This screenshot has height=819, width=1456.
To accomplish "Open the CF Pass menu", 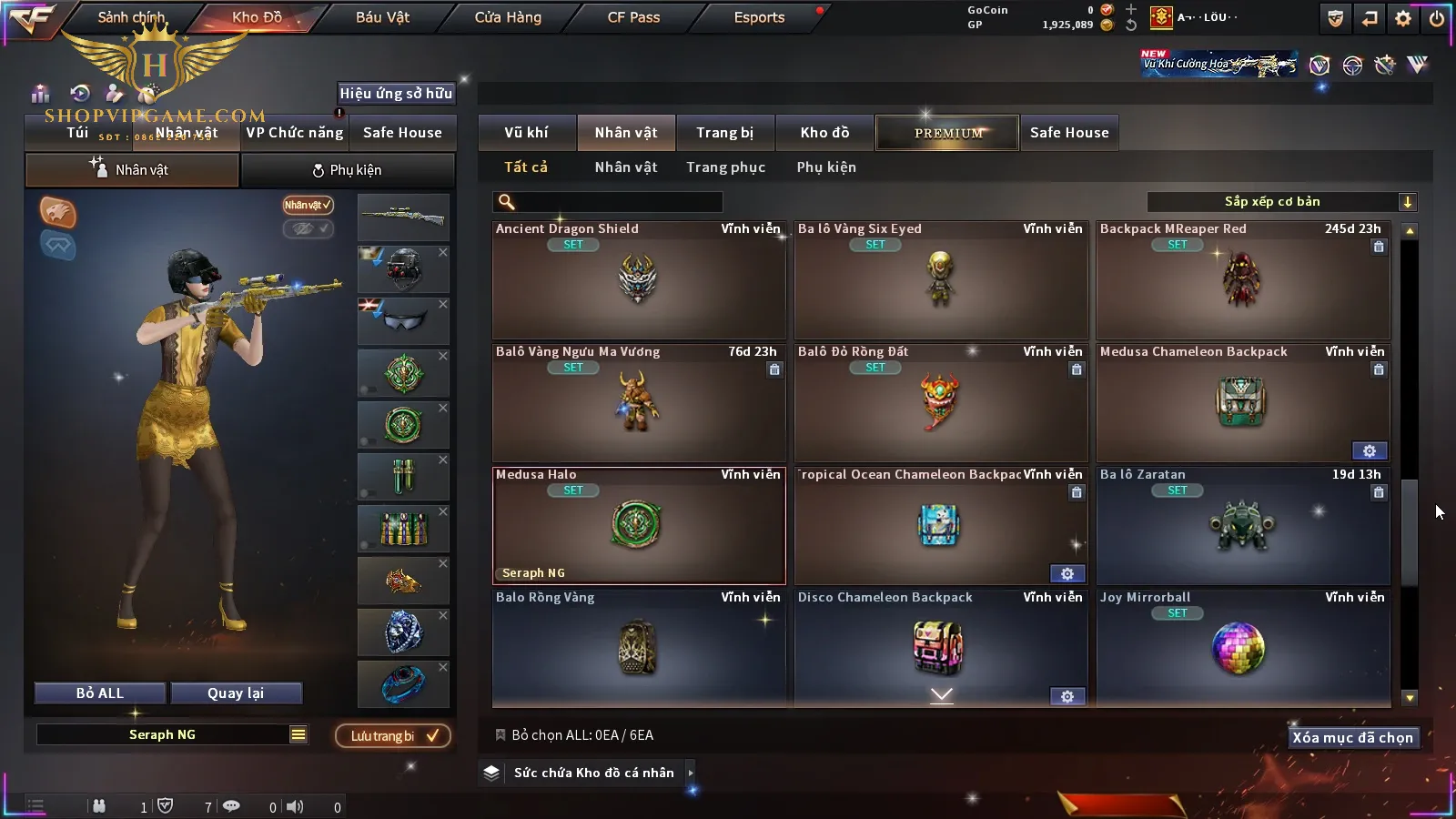I will click(x=633, y=17).
